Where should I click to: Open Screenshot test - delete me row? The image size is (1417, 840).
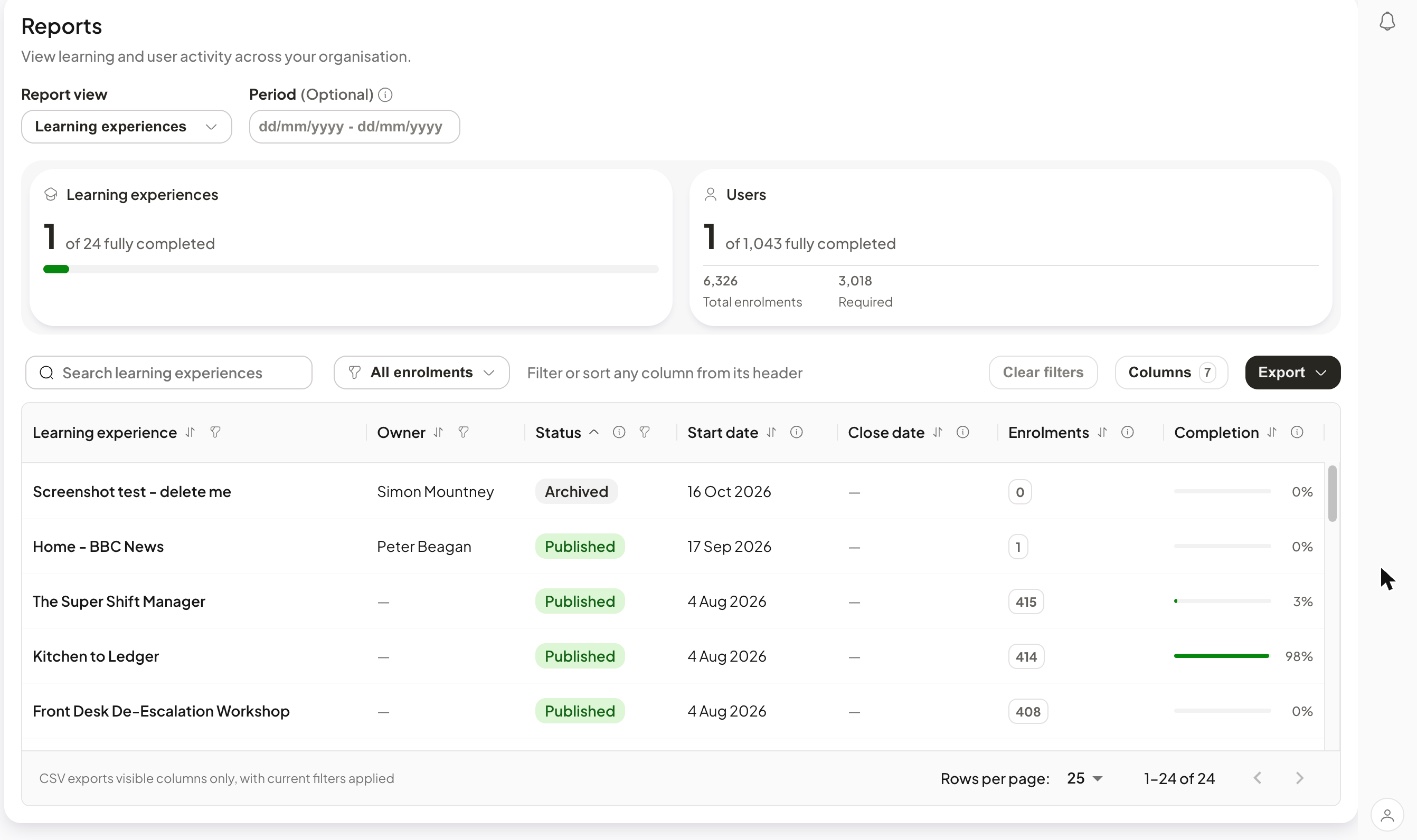tap(673, 492)
